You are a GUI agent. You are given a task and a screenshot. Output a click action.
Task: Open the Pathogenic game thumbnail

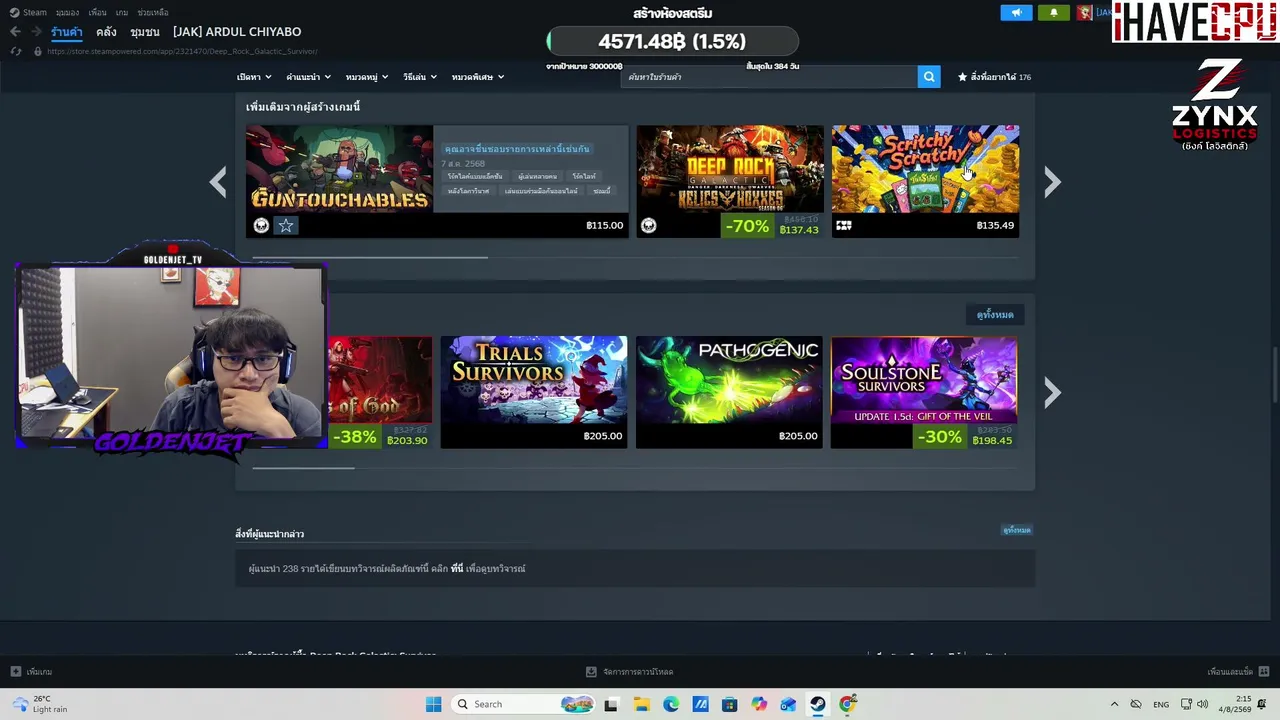(x=729, y=380)
